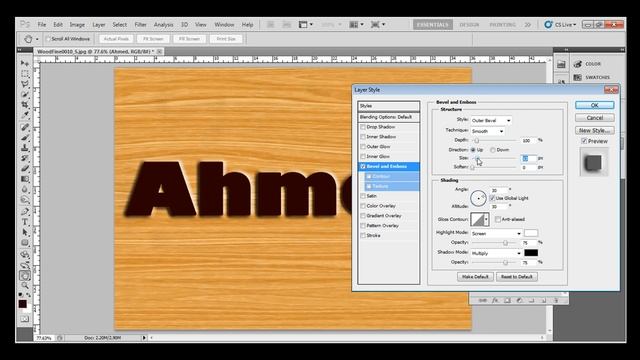Select the Down direction radio button

click(x=493, y=150)
